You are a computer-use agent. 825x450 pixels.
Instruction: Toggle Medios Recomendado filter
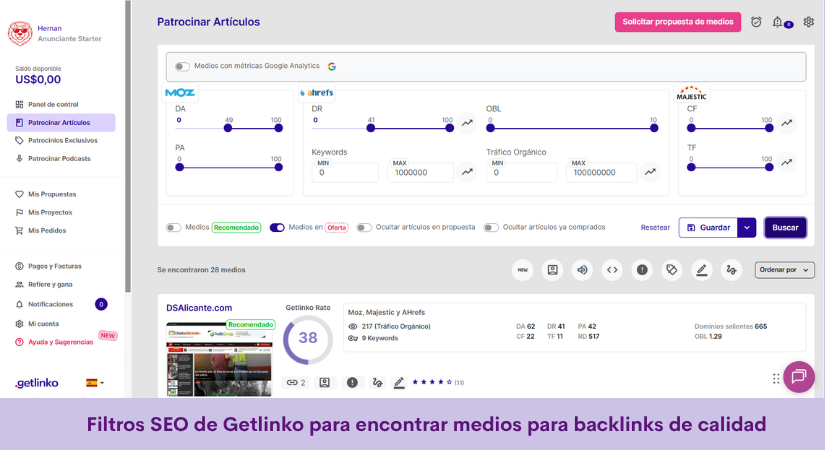pyautogui.click(x=174, y=227)
